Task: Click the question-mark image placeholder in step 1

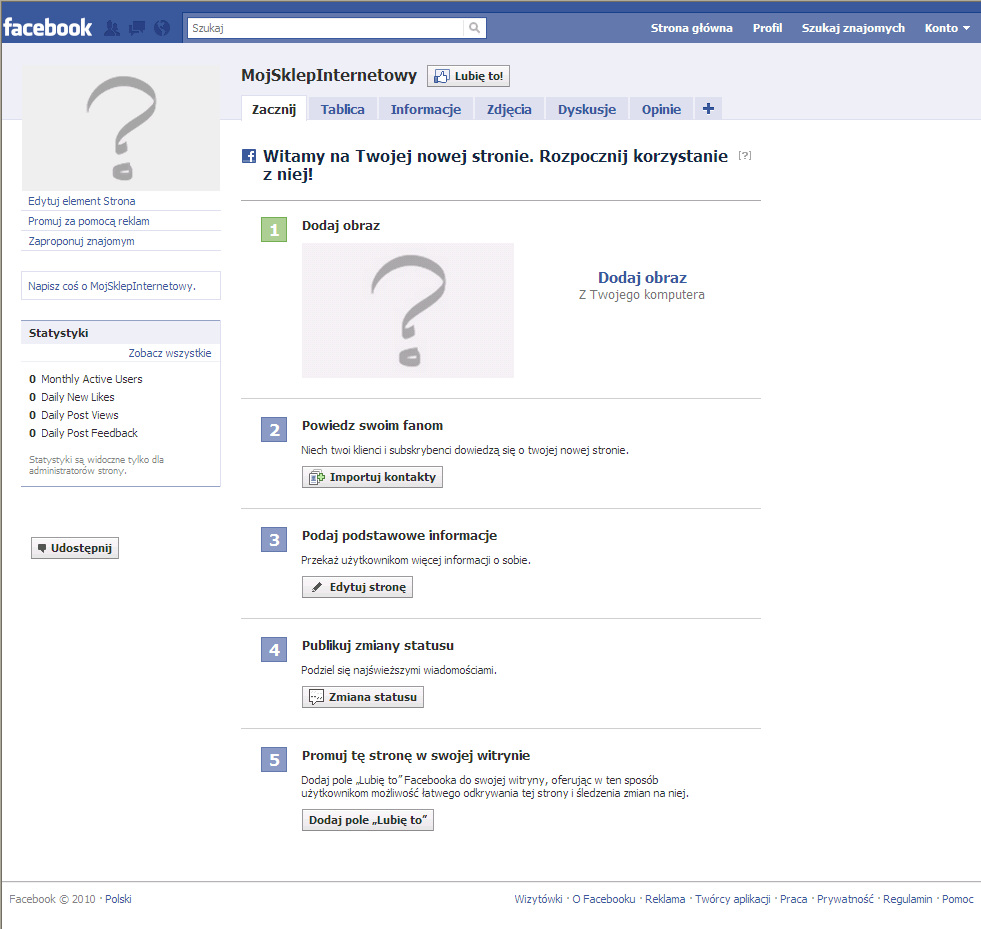Action: (x=408, y=310)
